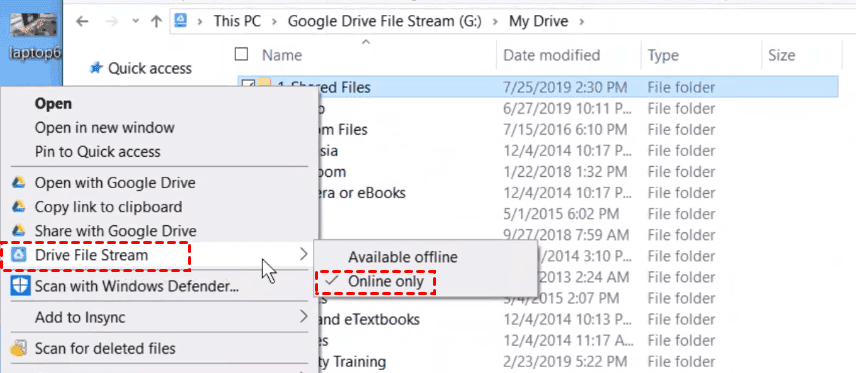The width and height of the screenshot is (856, 373).
Task: Expand "Add to Insync" submenu arrow
Action: point(304,316)
